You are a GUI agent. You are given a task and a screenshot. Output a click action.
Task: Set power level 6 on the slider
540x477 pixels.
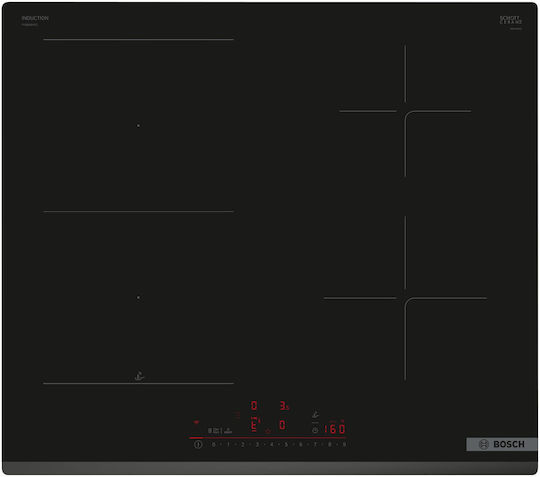[301, 444]
